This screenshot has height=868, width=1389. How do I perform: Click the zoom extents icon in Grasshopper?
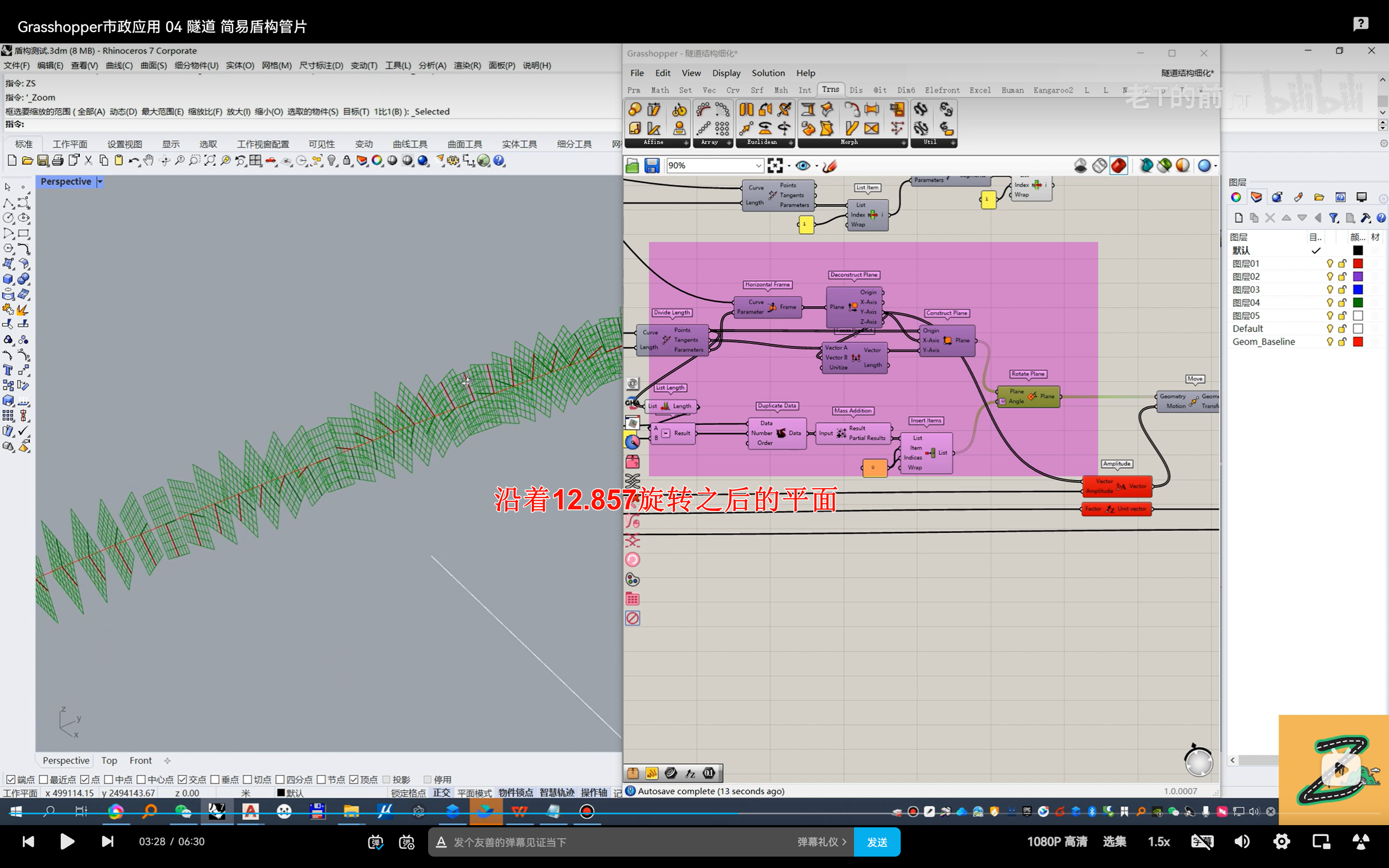point(775,166)
